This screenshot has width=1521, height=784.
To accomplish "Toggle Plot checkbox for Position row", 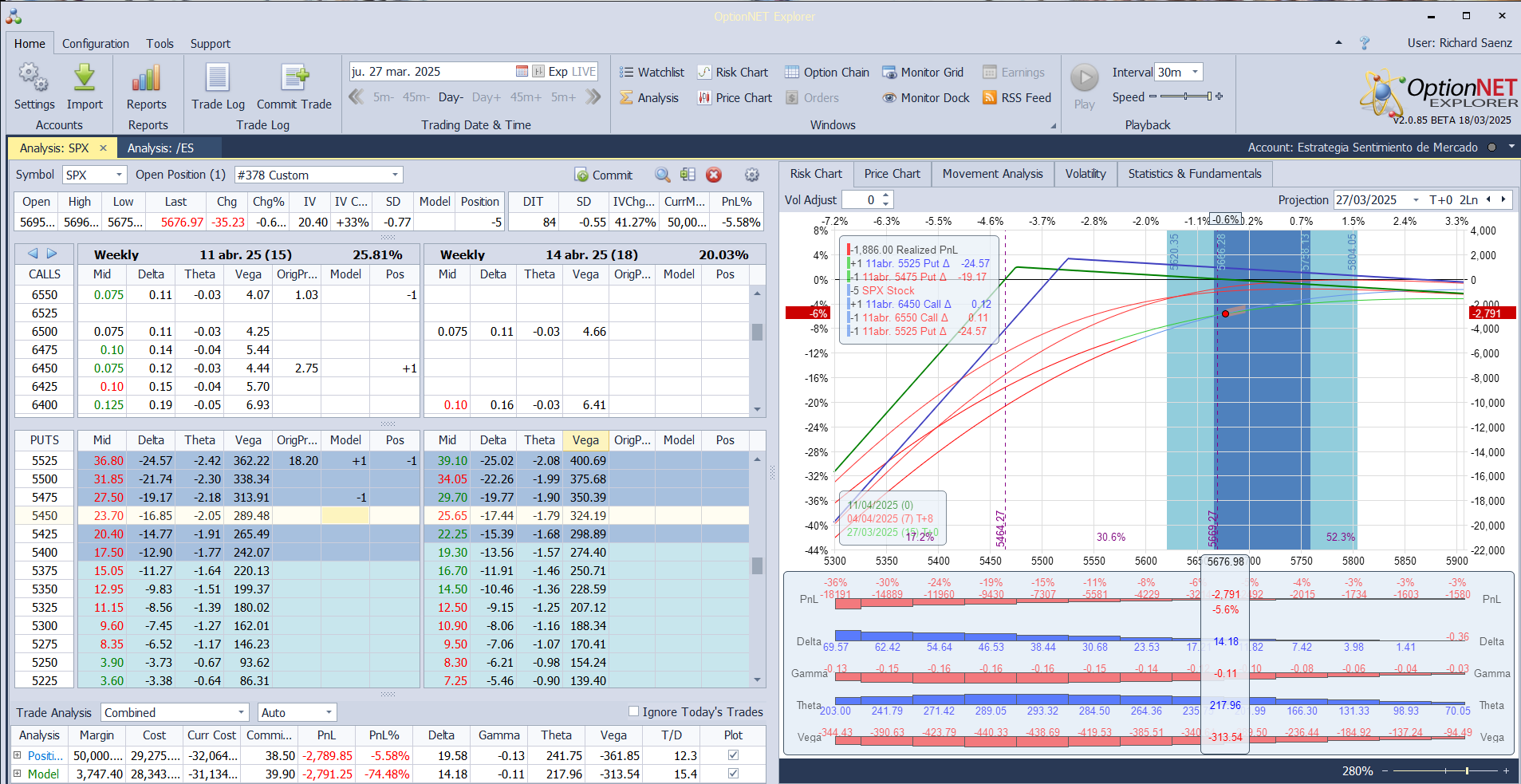I will [733, 755].
